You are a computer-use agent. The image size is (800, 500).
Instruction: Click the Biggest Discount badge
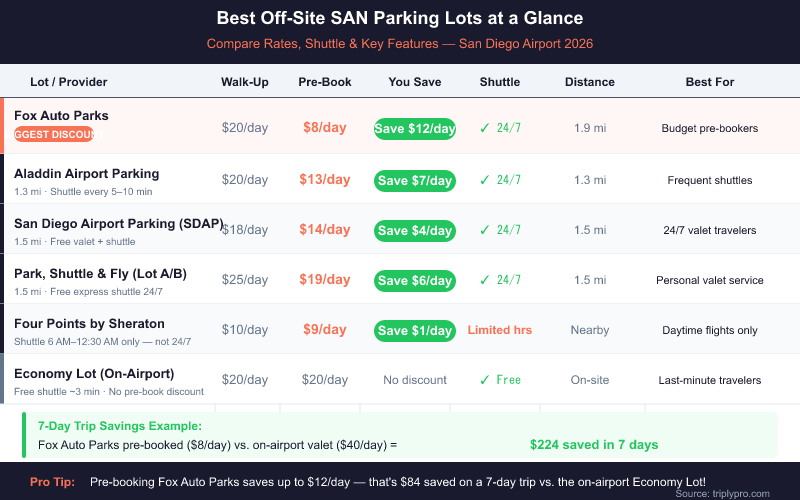pos(53,135)
